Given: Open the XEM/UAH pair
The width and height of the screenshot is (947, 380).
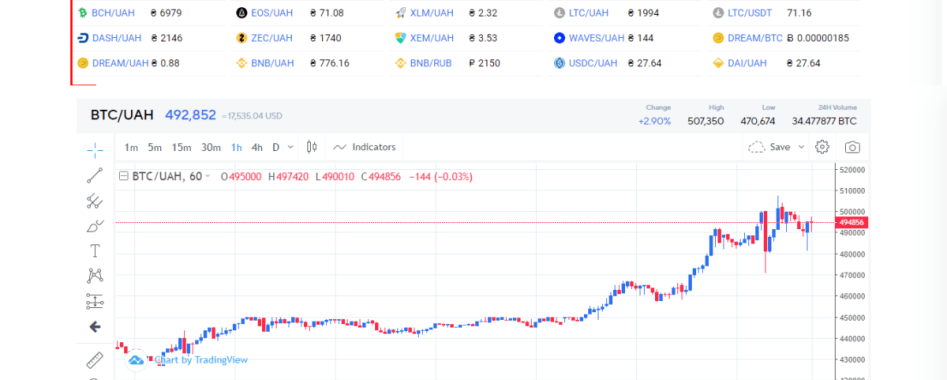Looking at the screenshot, I should tap(432, 38).
